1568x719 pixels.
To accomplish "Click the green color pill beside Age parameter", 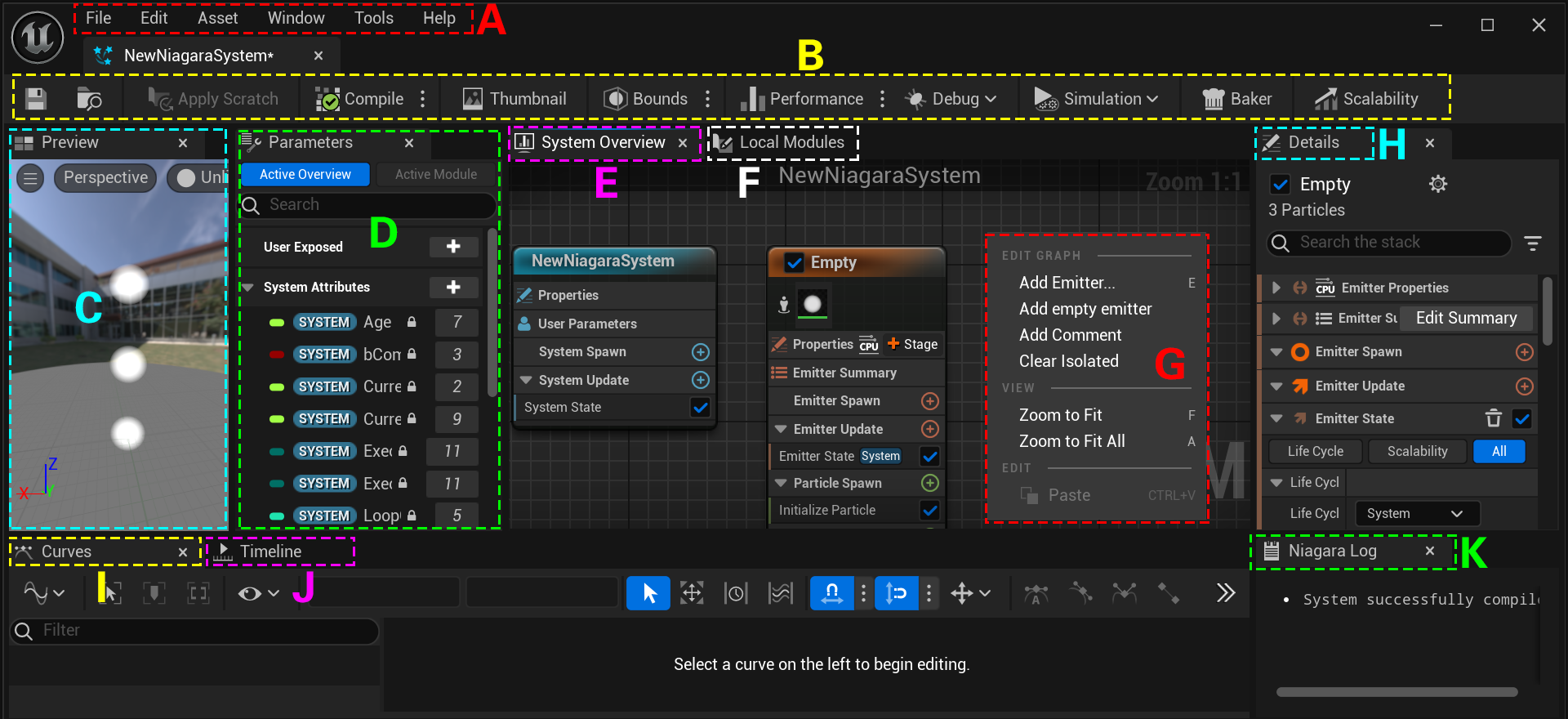I will point(277,323).
